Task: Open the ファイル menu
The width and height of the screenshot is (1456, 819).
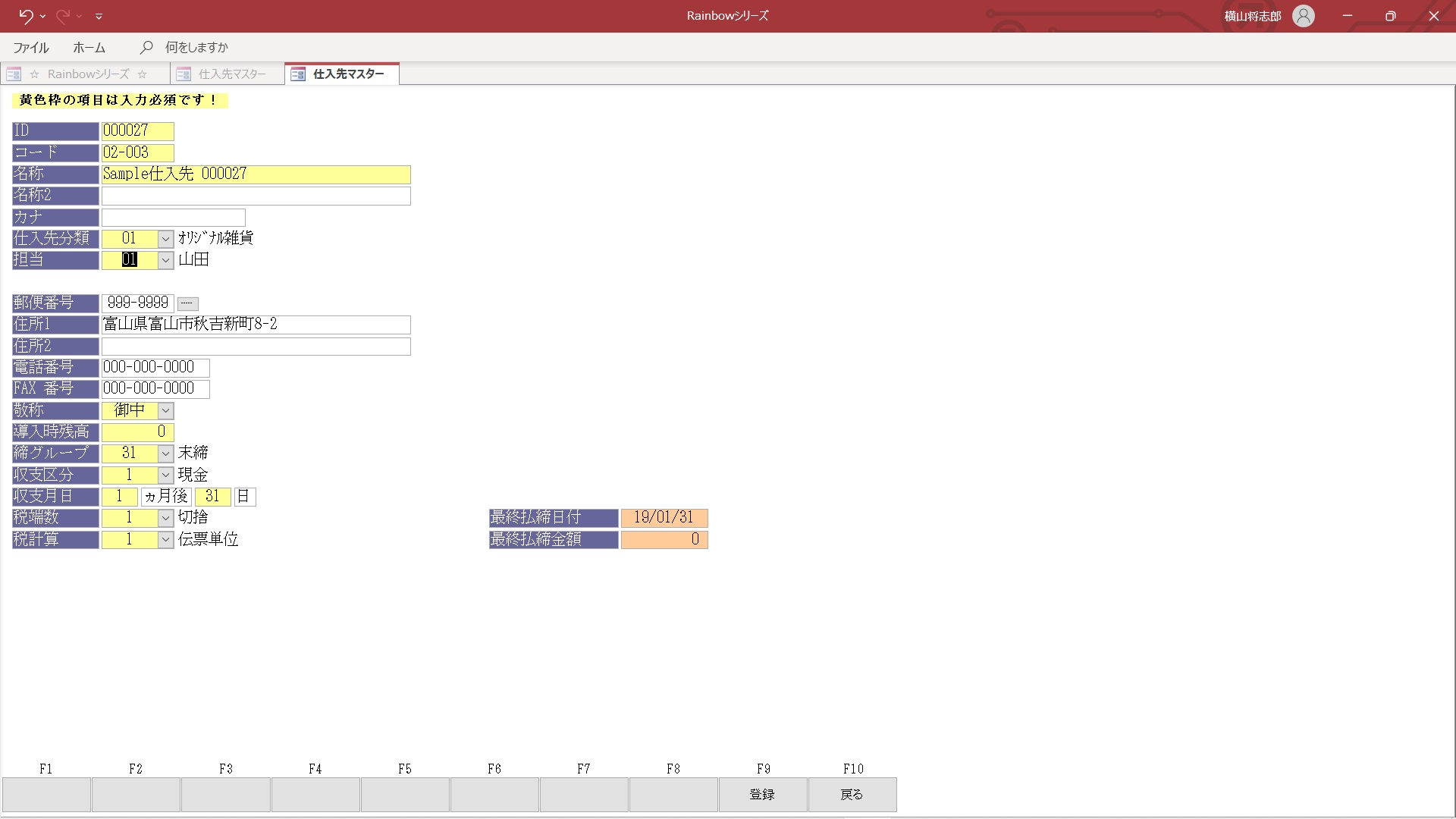Action: click(x=31, y=47)
